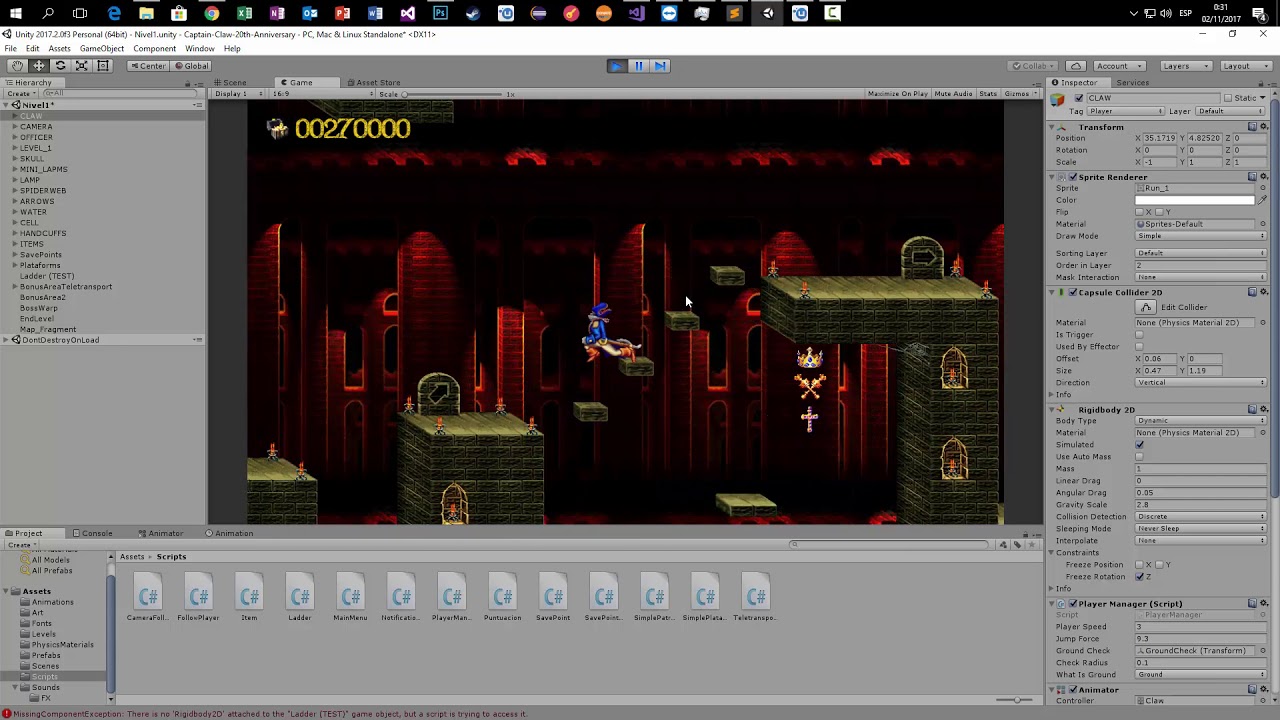Pick a color with the eyedropper icon
Screen dimensions: 1280x720
click(1262, 200)
